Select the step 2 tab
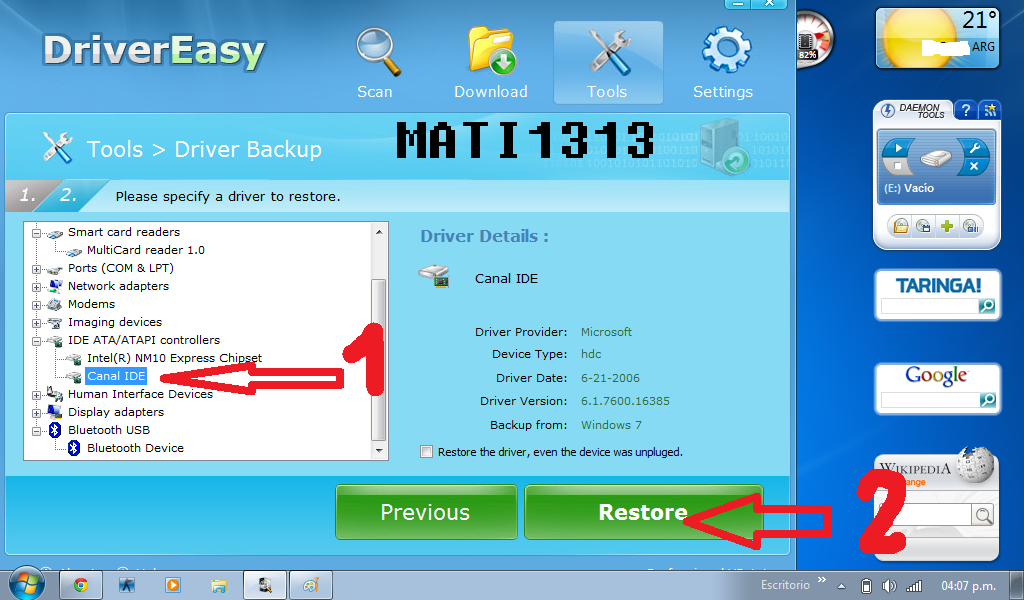Screen dimensions: 1024x600 [x=69, y=195]
